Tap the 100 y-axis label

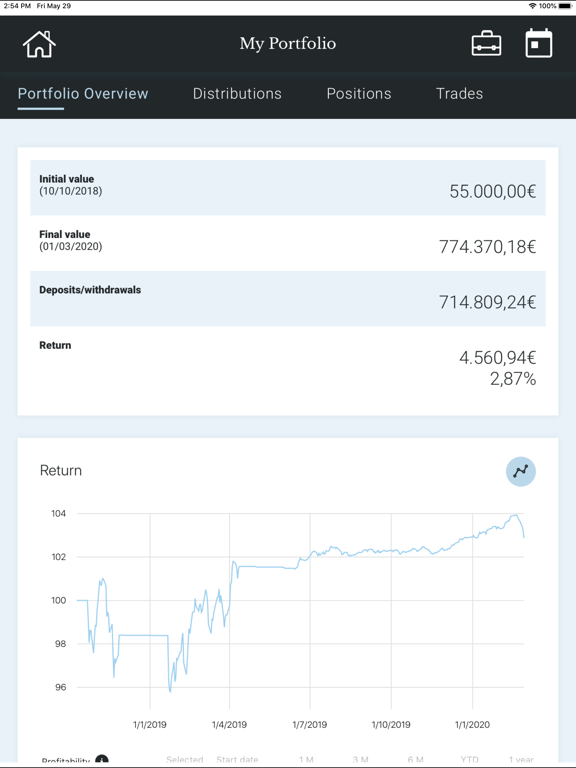[x=58, y=600]
